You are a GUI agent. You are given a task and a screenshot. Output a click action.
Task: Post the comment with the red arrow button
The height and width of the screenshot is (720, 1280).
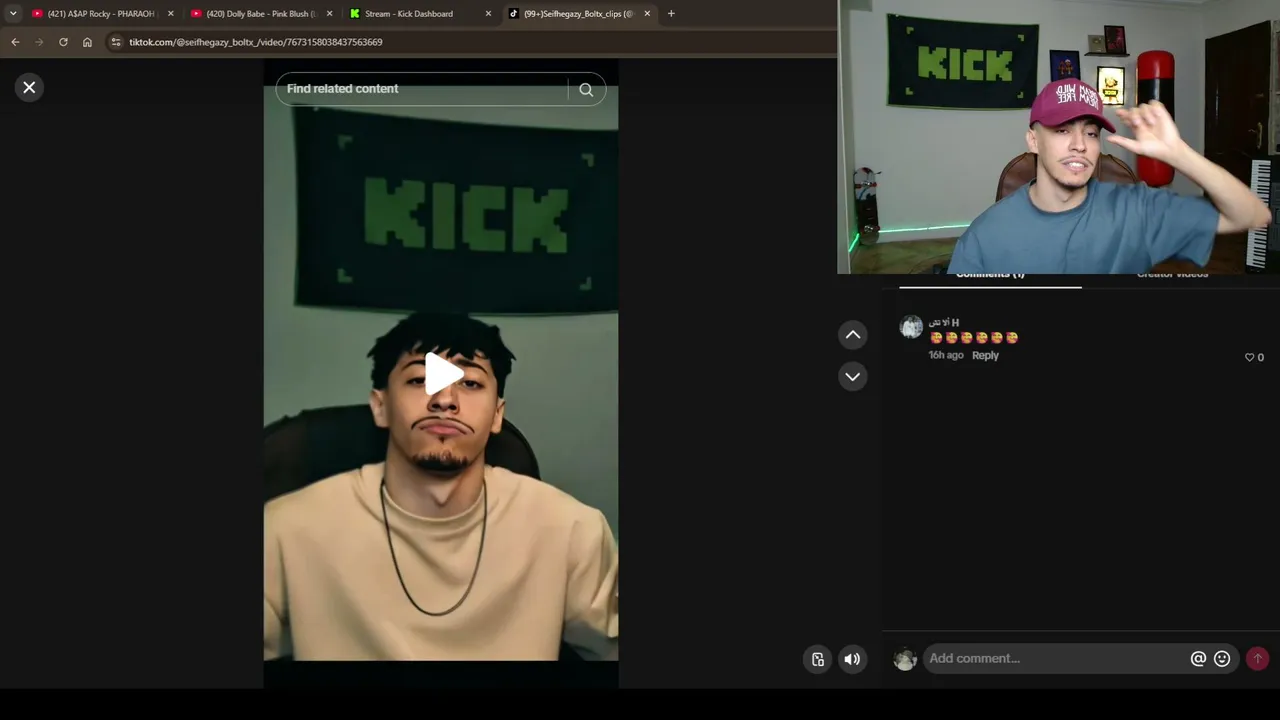click(1258, 658)
